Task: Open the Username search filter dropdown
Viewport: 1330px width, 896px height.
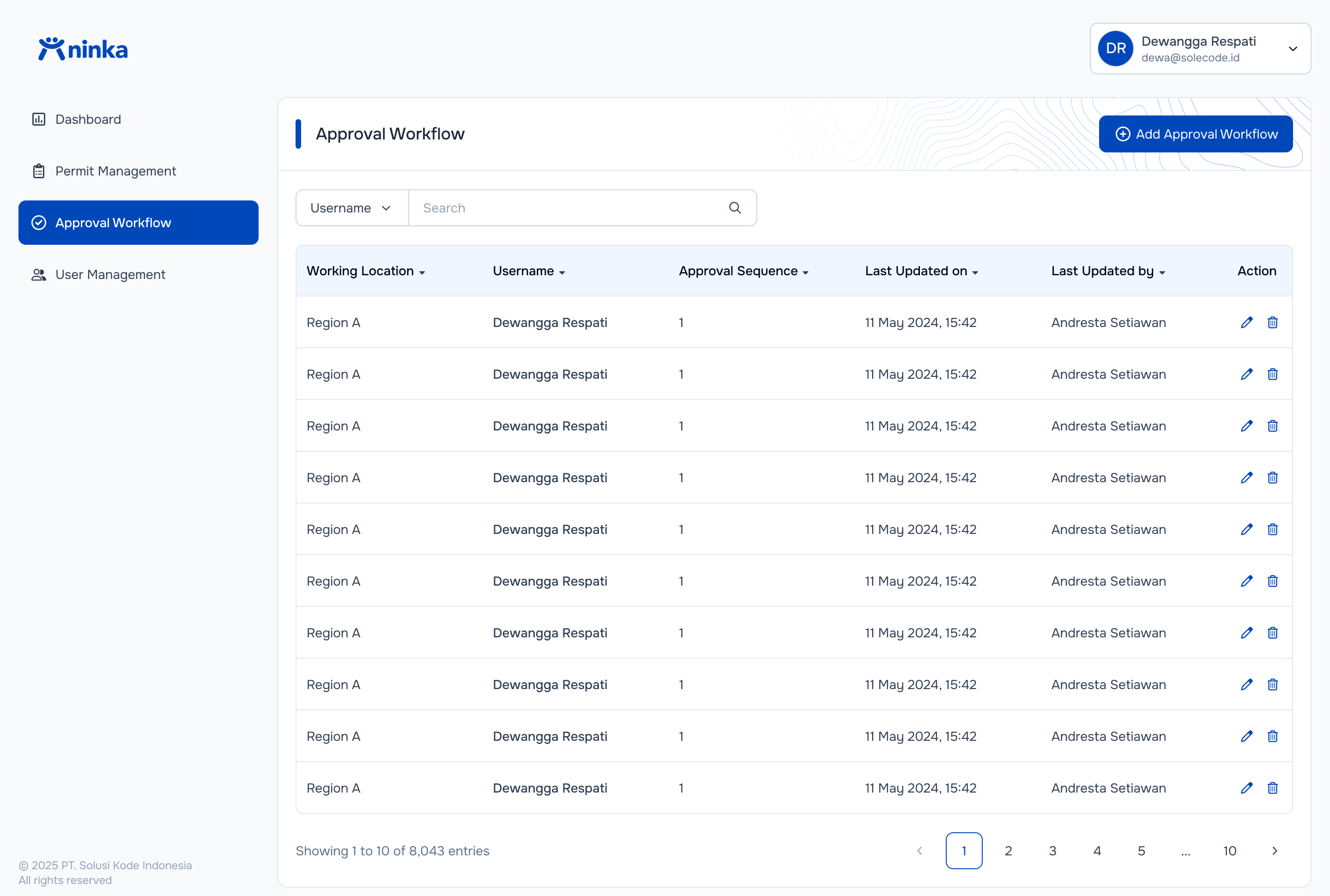Action: click(x=352, y=208)
